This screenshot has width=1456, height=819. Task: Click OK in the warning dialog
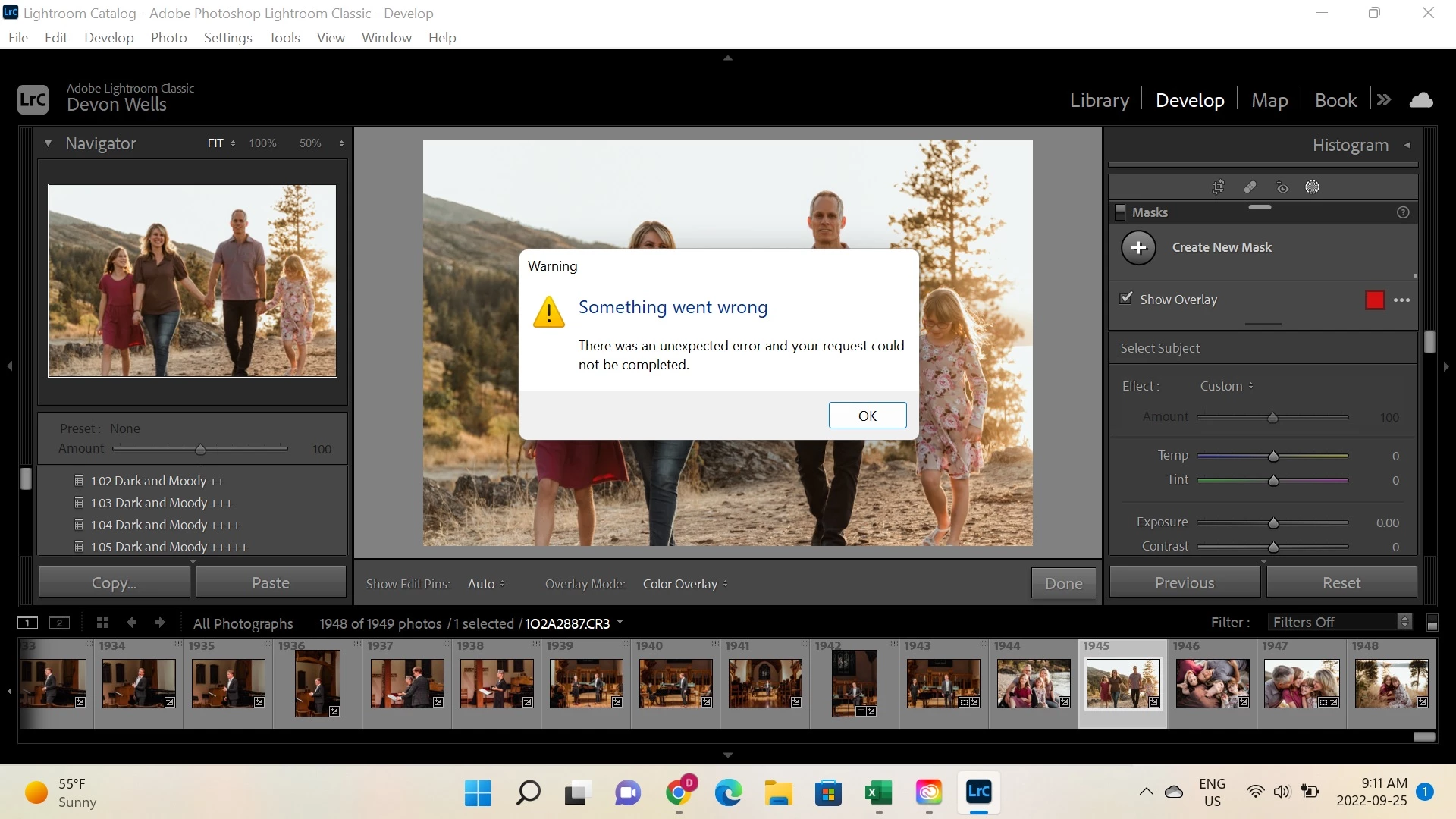tap(867, 416)
